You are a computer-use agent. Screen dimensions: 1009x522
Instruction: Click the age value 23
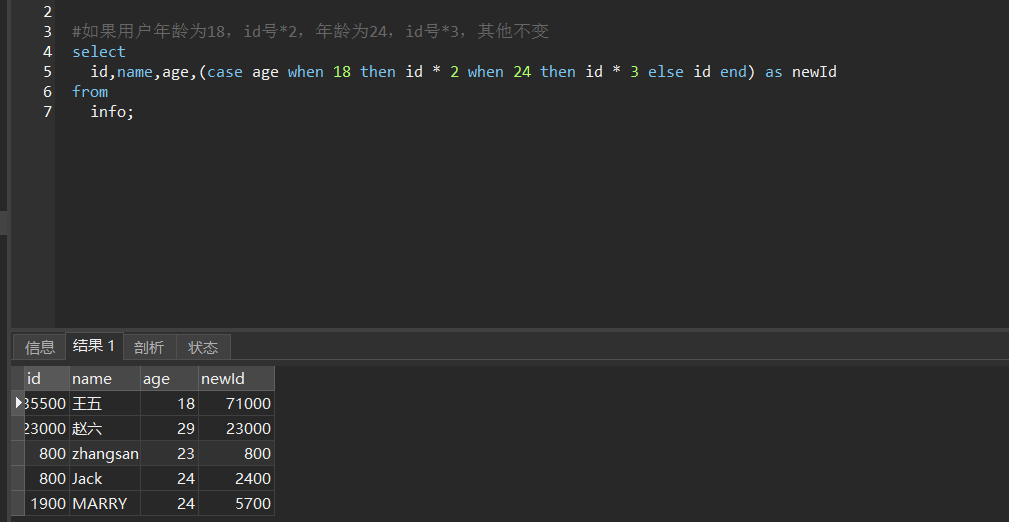[169, 454]
